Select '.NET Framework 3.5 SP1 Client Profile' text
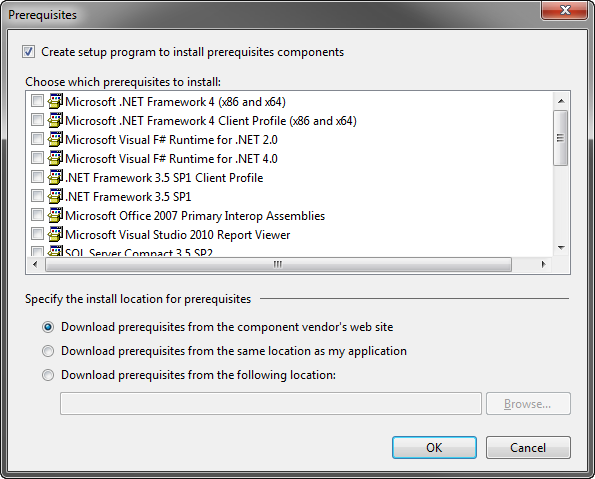Screen dimensions: 595x479 [164, 178]
